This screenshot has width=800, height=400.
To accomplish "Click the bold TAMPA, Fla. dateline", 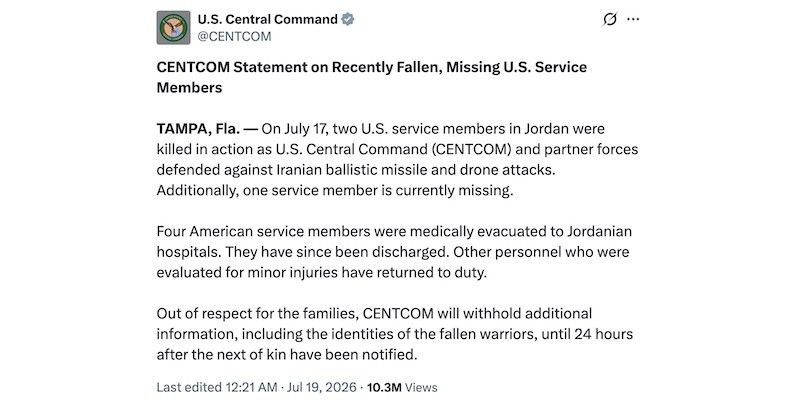I will pos(198,129).
